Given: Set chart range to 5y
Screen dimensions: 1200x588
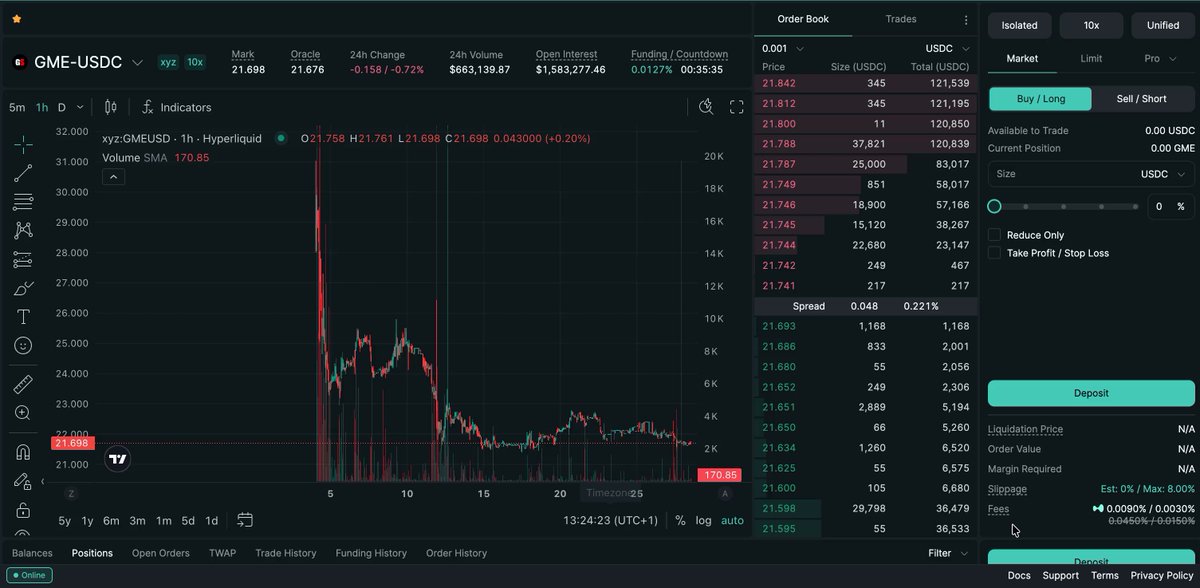Looking at the screenshot, I should pos(65,520).
